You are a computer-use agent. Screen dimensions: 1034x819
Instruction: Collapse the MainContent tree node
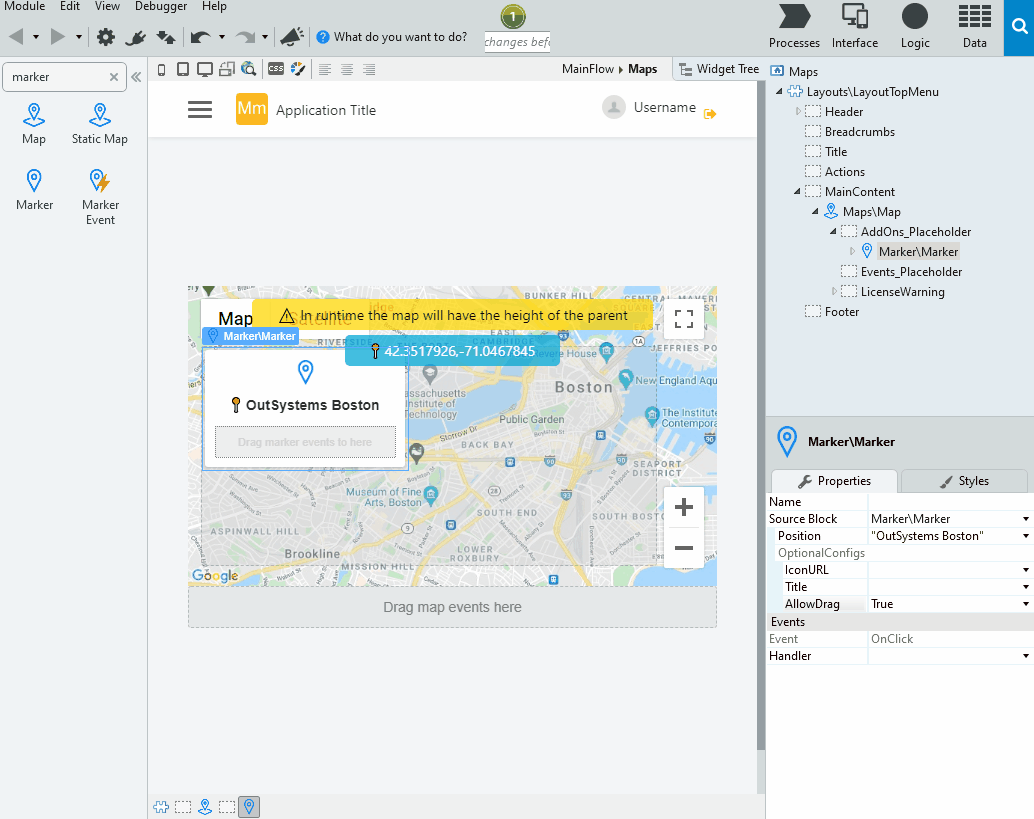click(x=797, y=192)
